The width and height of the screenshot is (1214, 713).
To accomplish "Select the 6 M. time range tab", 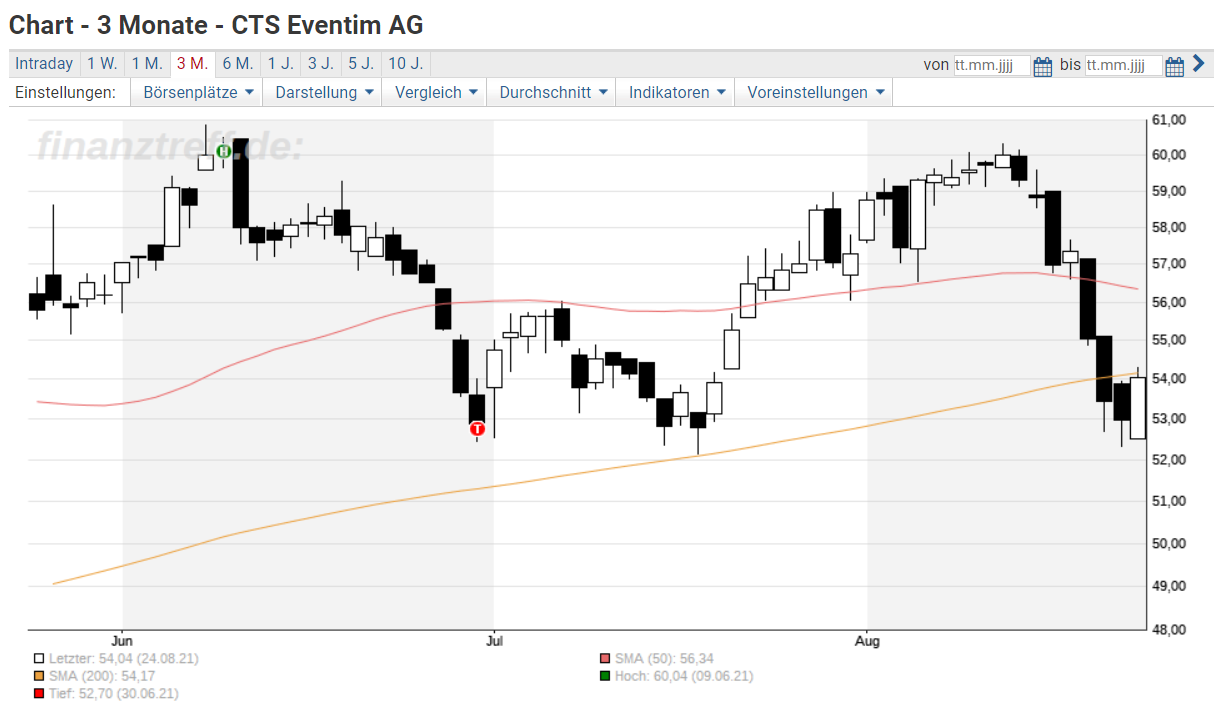I will coord(237,64).
